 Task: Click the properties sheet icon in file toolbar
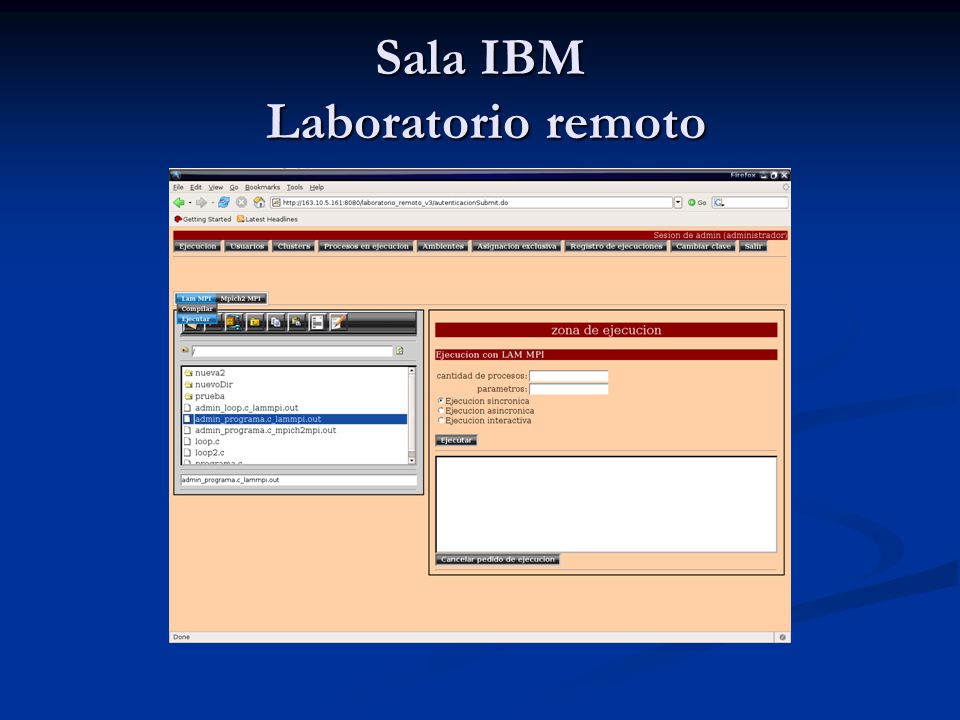(x=317, y=322)
